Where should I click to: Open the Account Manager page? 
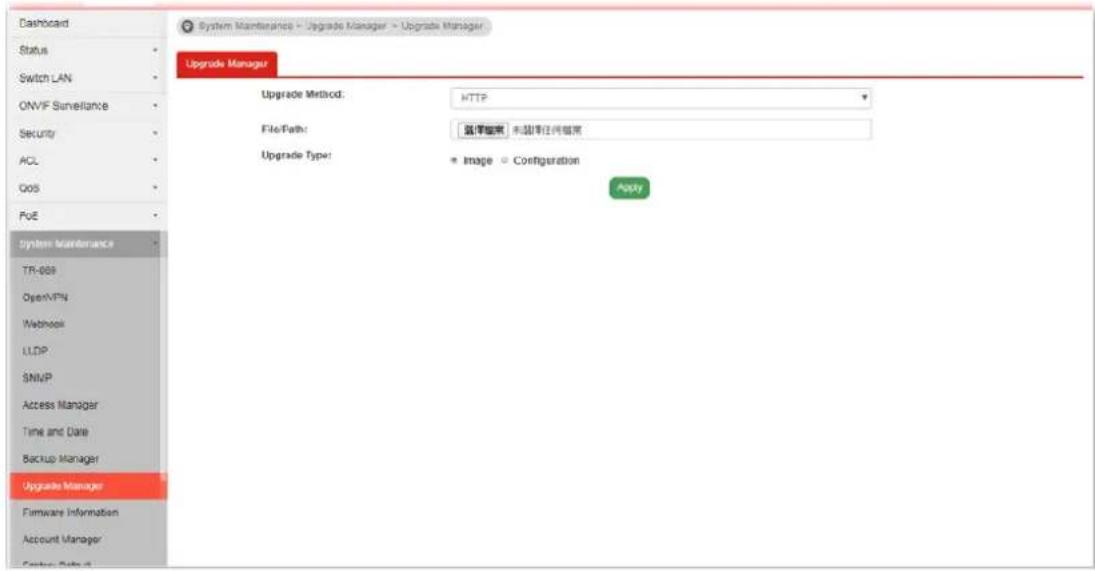tap(84, 540)
